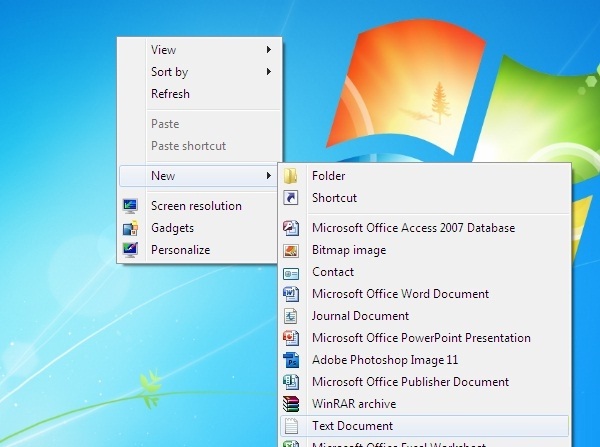
Task: Expand the Sort by submenu arrow
Action: point(269,72)
